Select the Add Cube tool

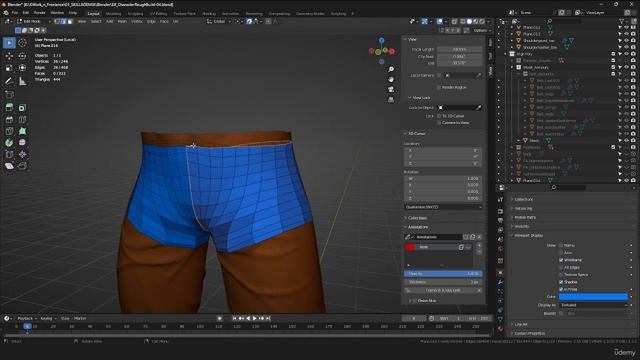coord(9,94)
